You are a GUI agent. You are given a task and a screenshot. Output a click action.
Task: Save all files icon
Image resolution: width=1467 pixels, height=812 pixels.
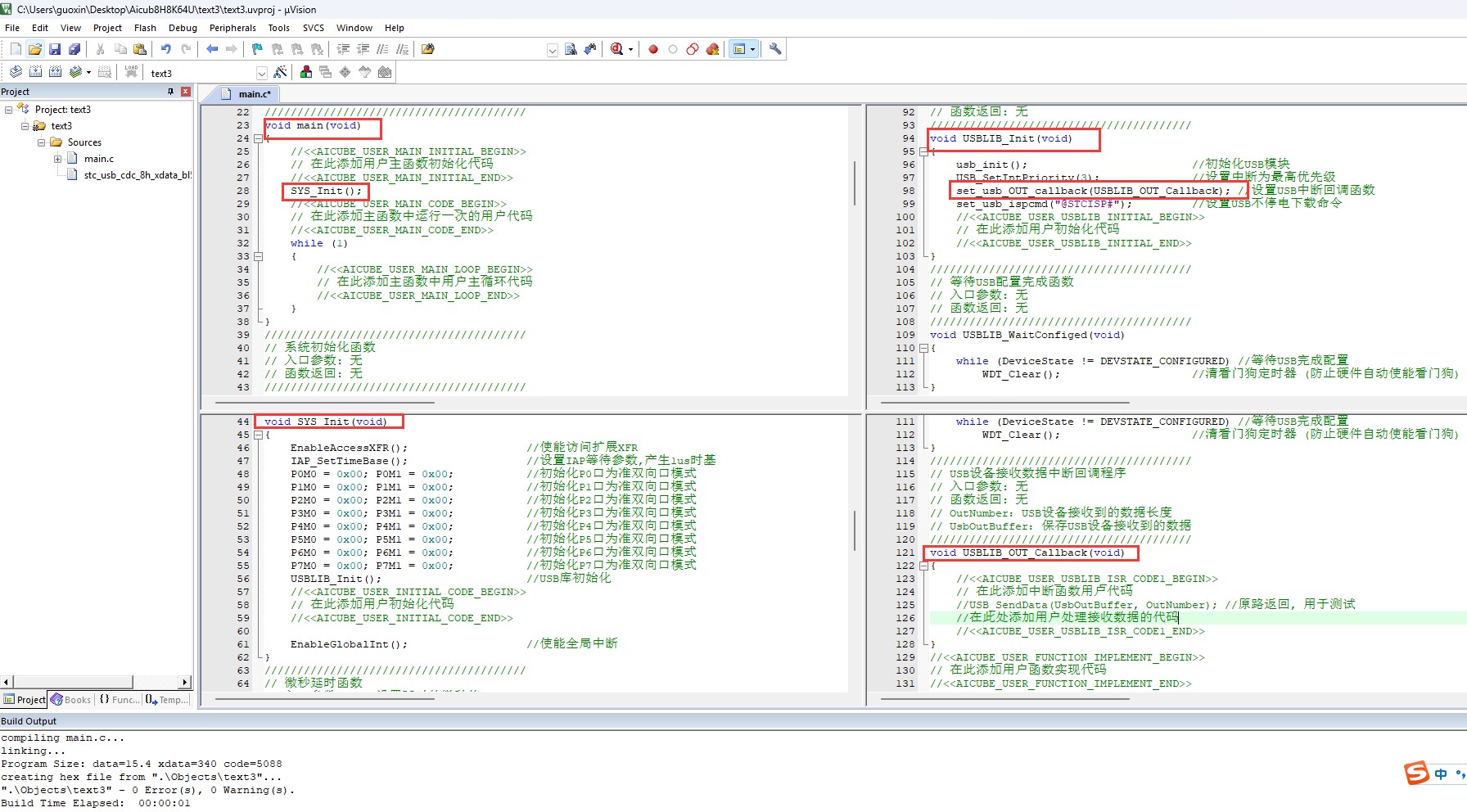tap(74, 49)
